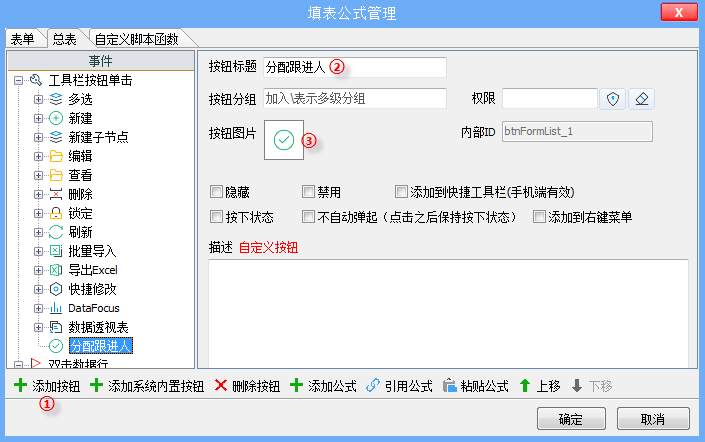Expand the 刷新 tree node
Screen dimensions: 705x442
pos(38,232)
